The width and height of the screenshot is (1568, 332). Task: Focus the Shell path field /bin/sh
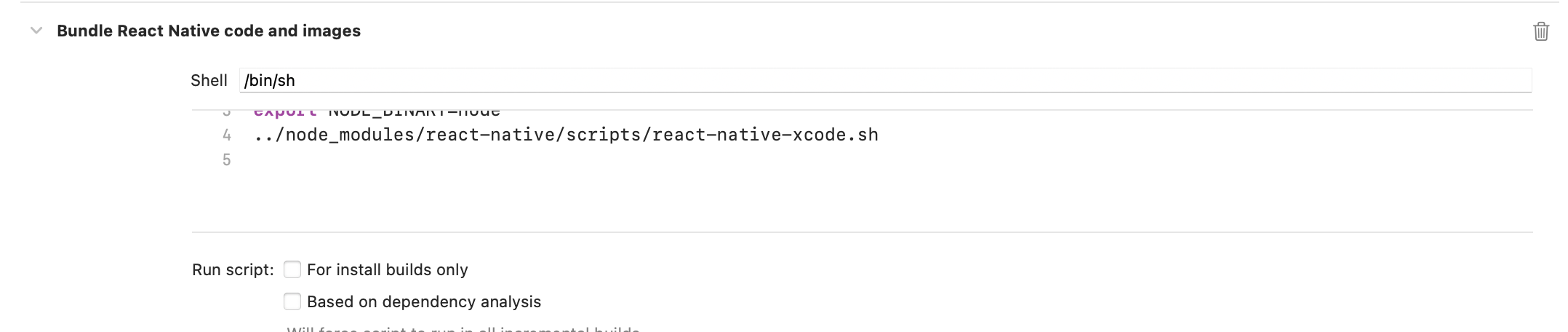885,80
